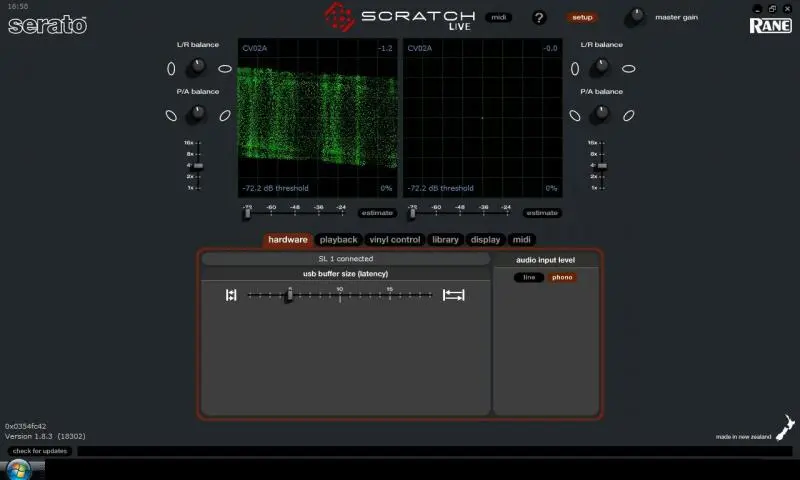Click the right deck L/R balance knob
The height and width of the screenshot is (480, 800).
pyautogui.click(x=600, y=67)
